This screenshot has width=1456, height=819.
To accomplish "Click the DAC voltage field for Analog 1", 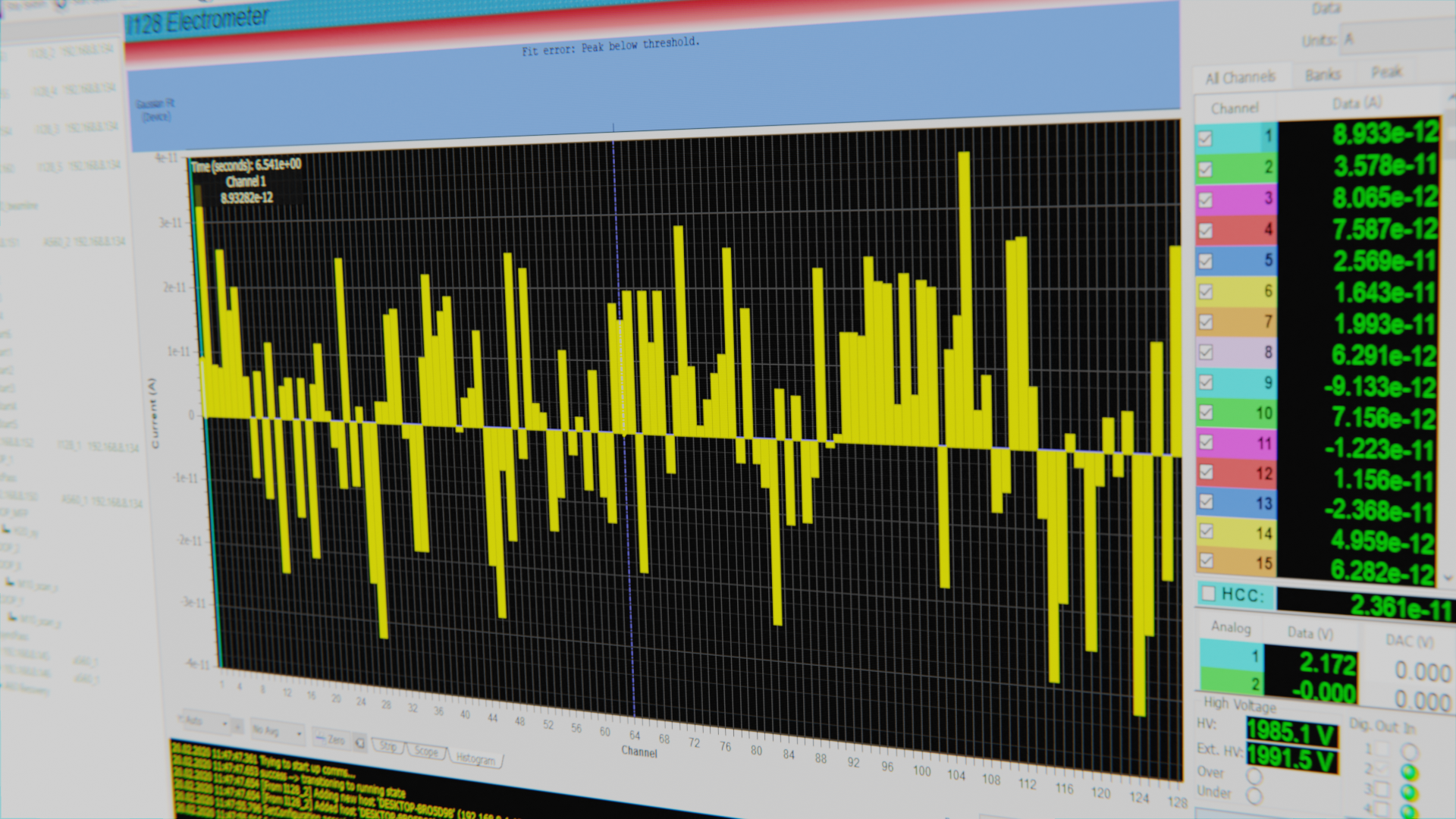I will pos(1421,672).
